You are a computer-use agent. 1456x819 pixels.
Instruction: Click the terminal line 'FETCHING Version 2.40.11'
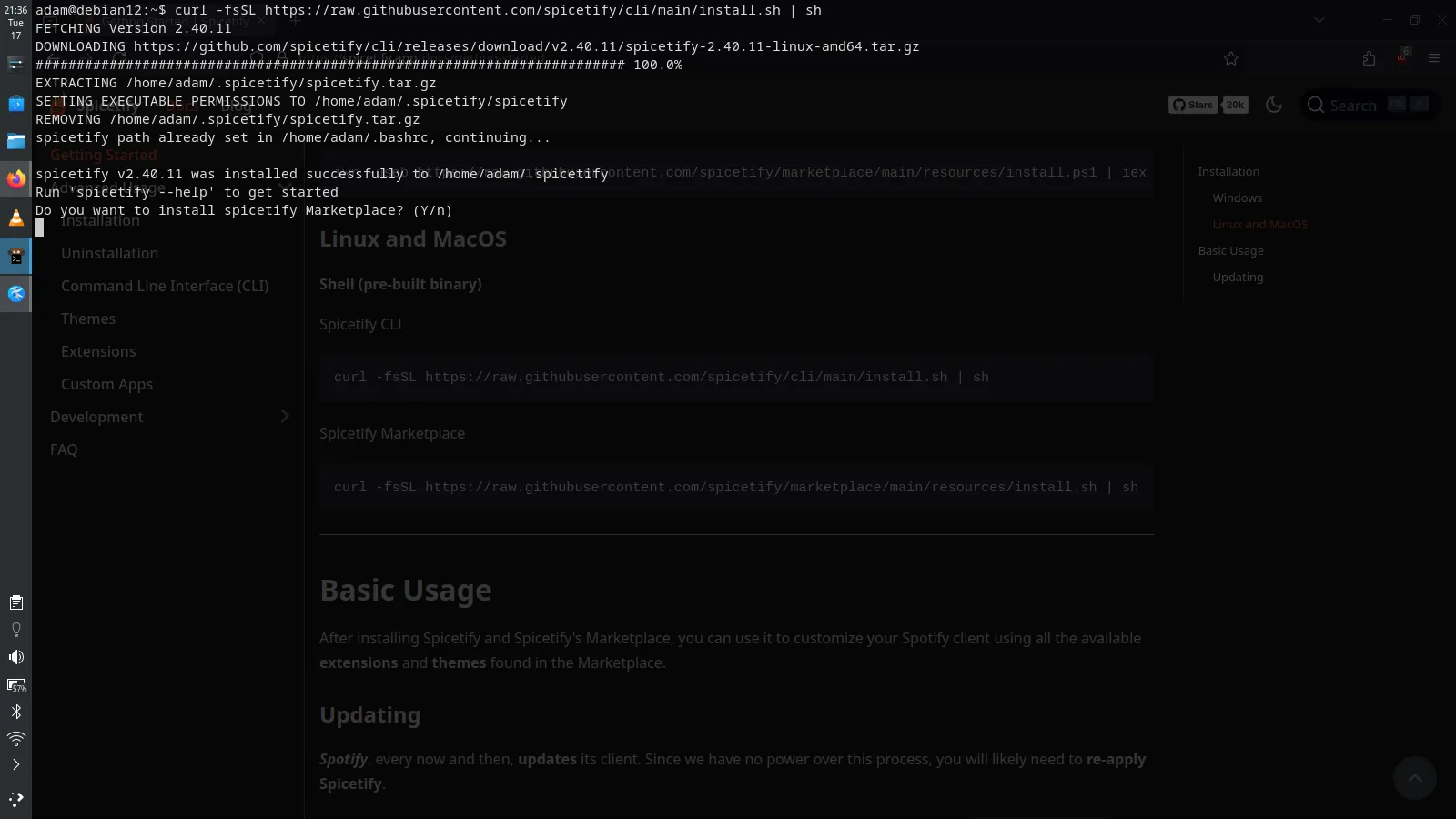click(x=134, y=28)
